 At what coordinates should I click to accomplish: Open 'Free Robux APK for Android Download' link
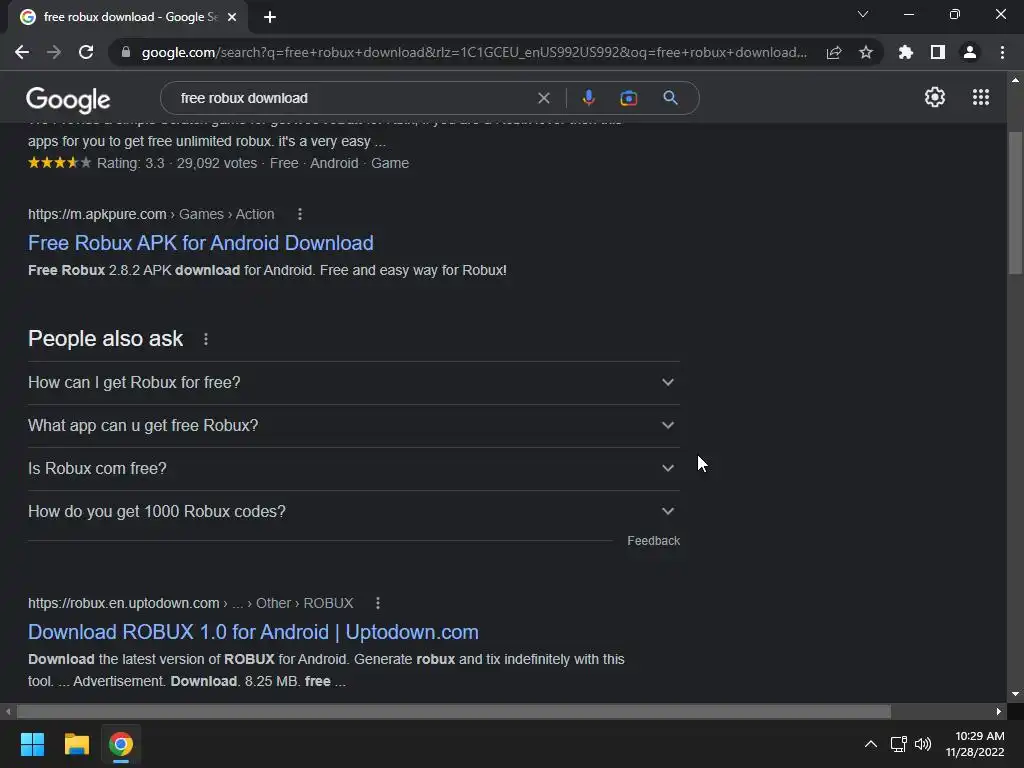pyautogui.click(x=200, y=243)
